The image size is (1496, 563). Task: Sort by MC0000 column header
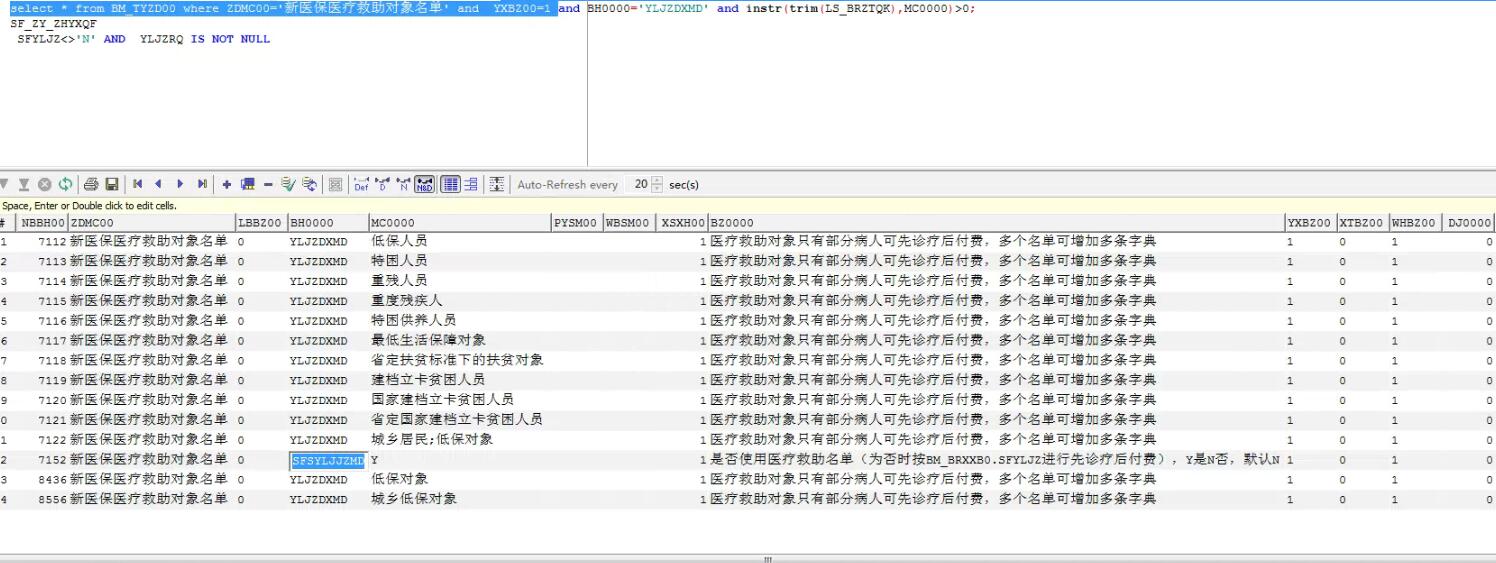click(460, 223)
